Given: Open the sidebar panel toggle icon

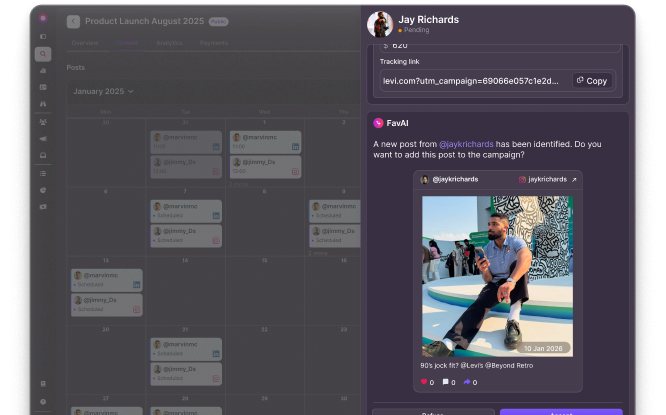Looking at the screenshot, I should [43, 37].
